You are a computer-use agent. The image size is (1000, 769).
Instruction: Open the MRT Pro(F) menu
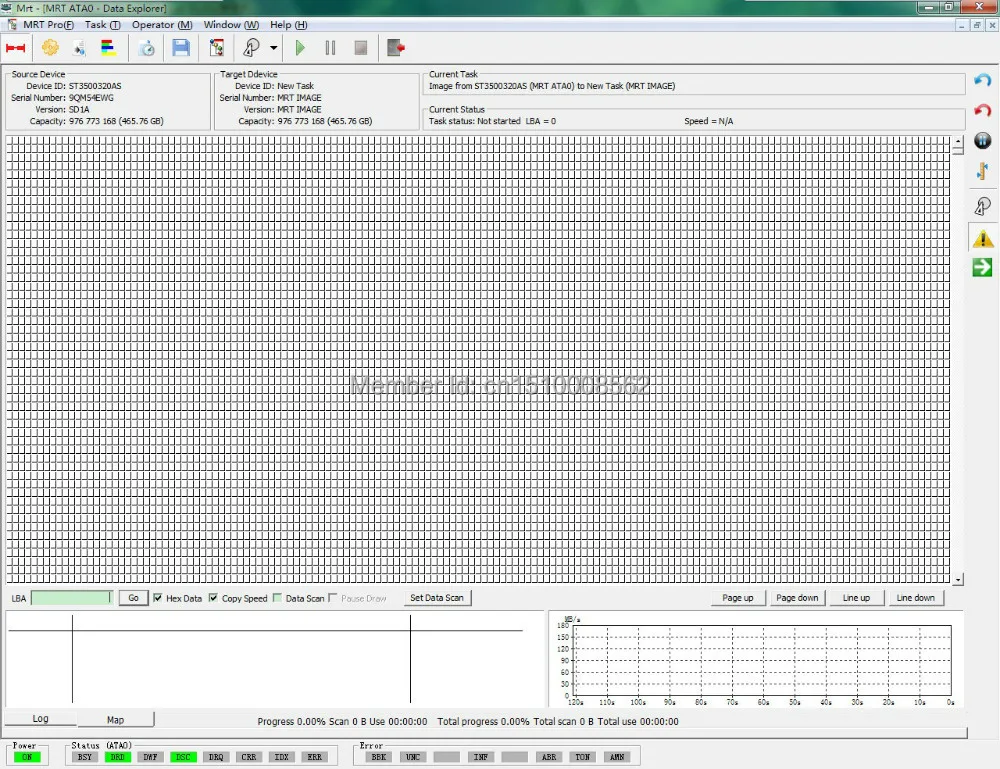[48, 24]
